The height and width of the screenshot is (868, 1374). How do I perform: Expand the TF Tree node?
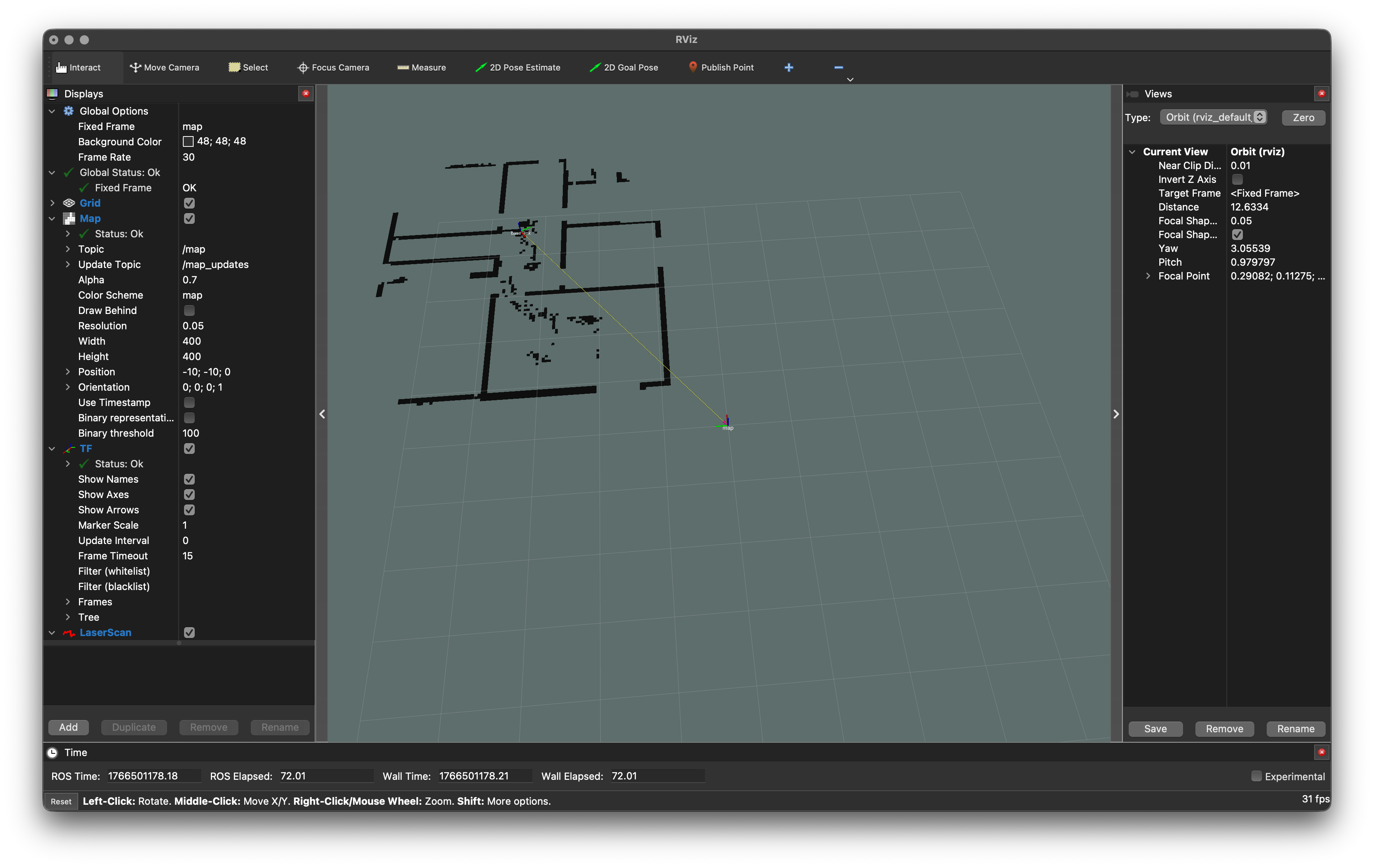coord(68,617)
